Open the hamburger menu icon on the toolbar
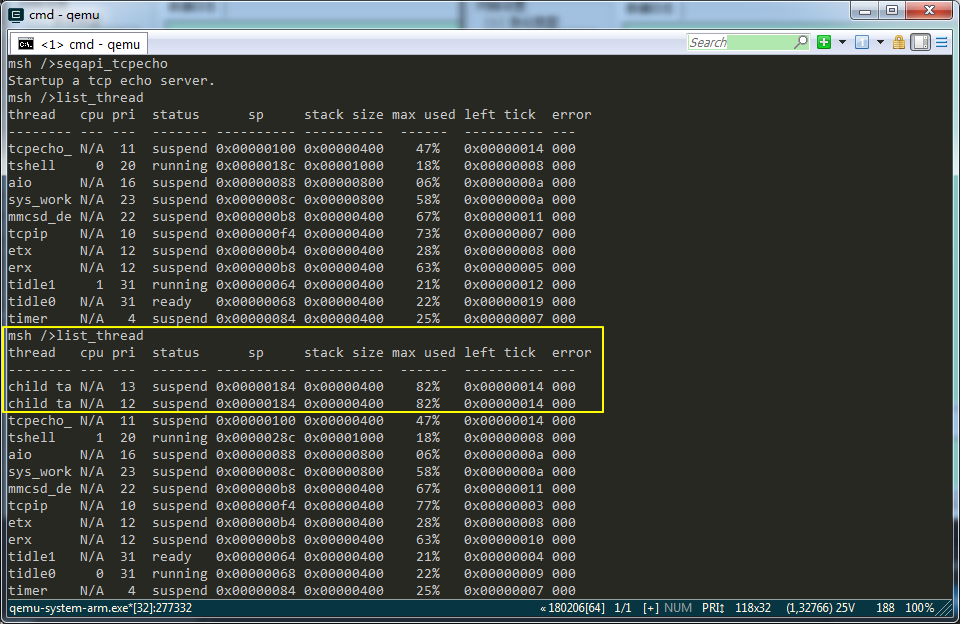The height and width of the screenshot is (624, 960). (942, 42)
